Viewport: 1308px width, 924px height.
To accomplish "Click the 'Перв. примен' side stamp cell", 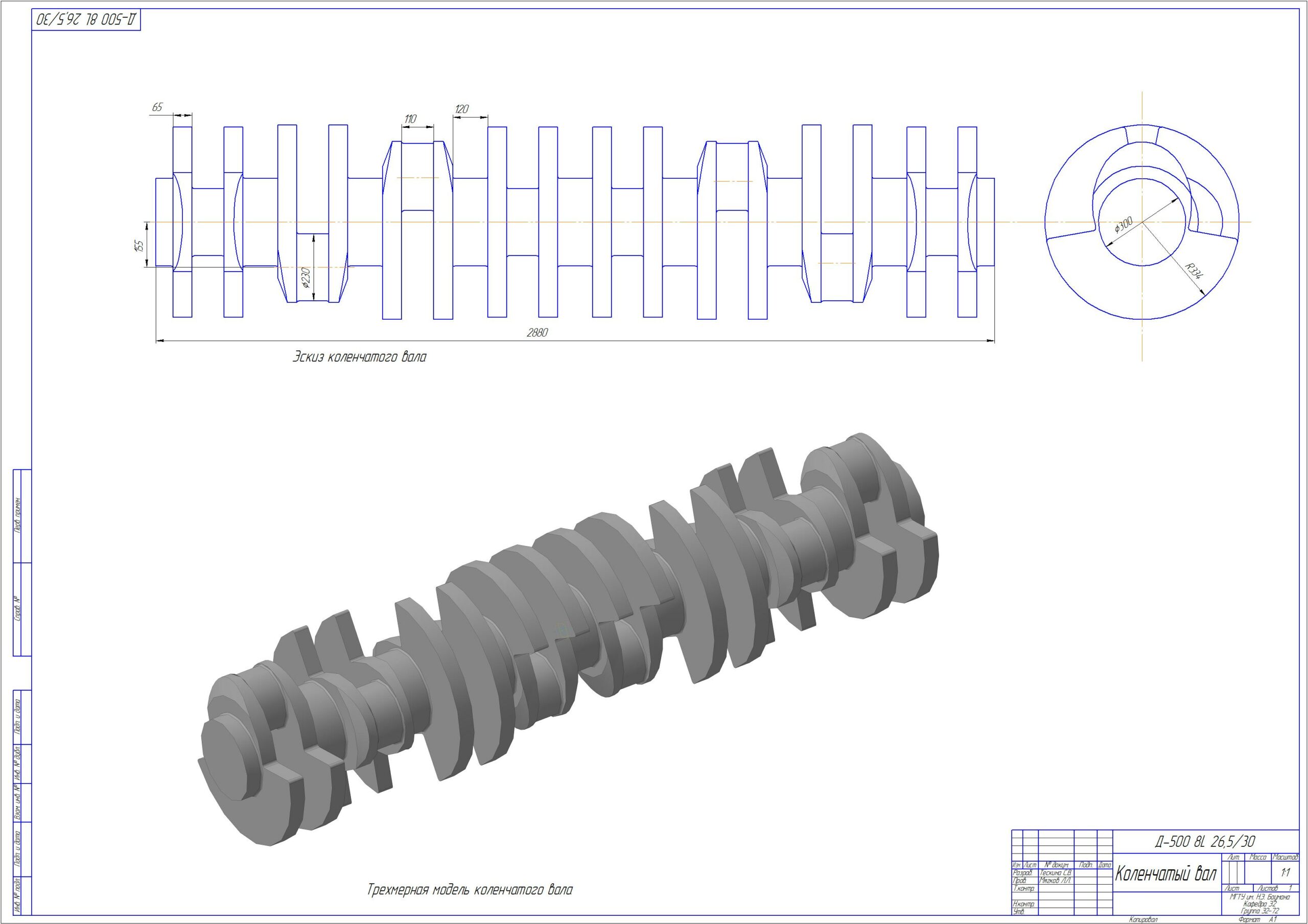I will 17,517.
